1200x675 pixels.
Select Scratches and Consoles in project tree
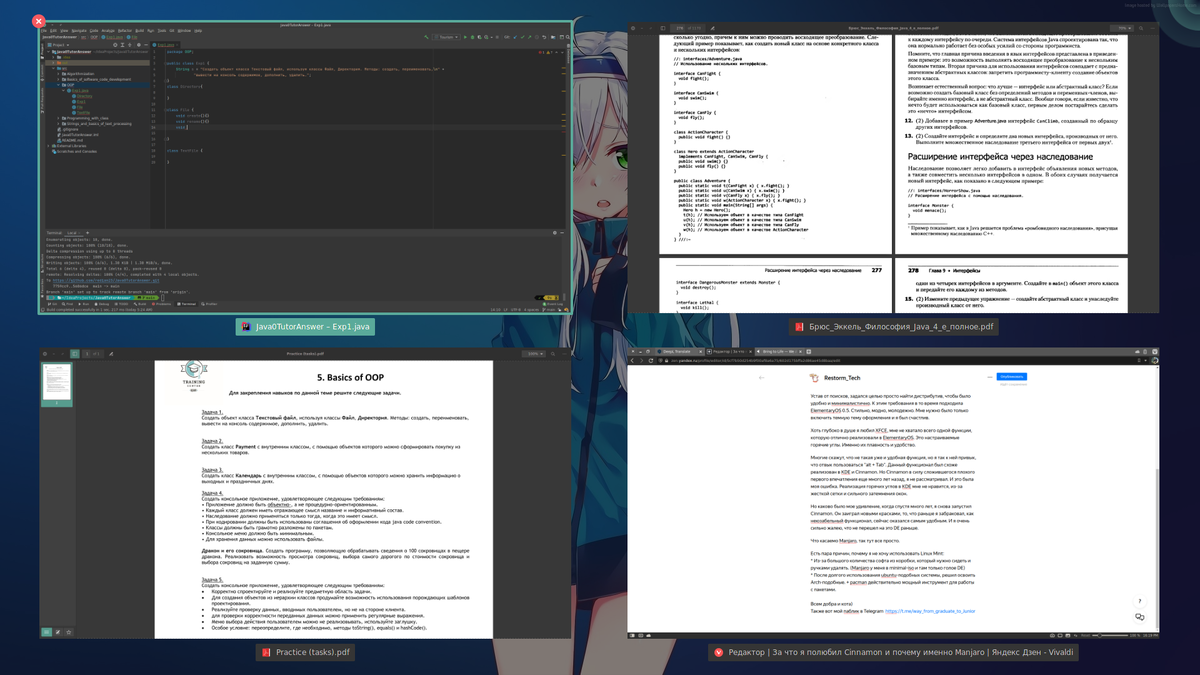click(x=75, y=151)
